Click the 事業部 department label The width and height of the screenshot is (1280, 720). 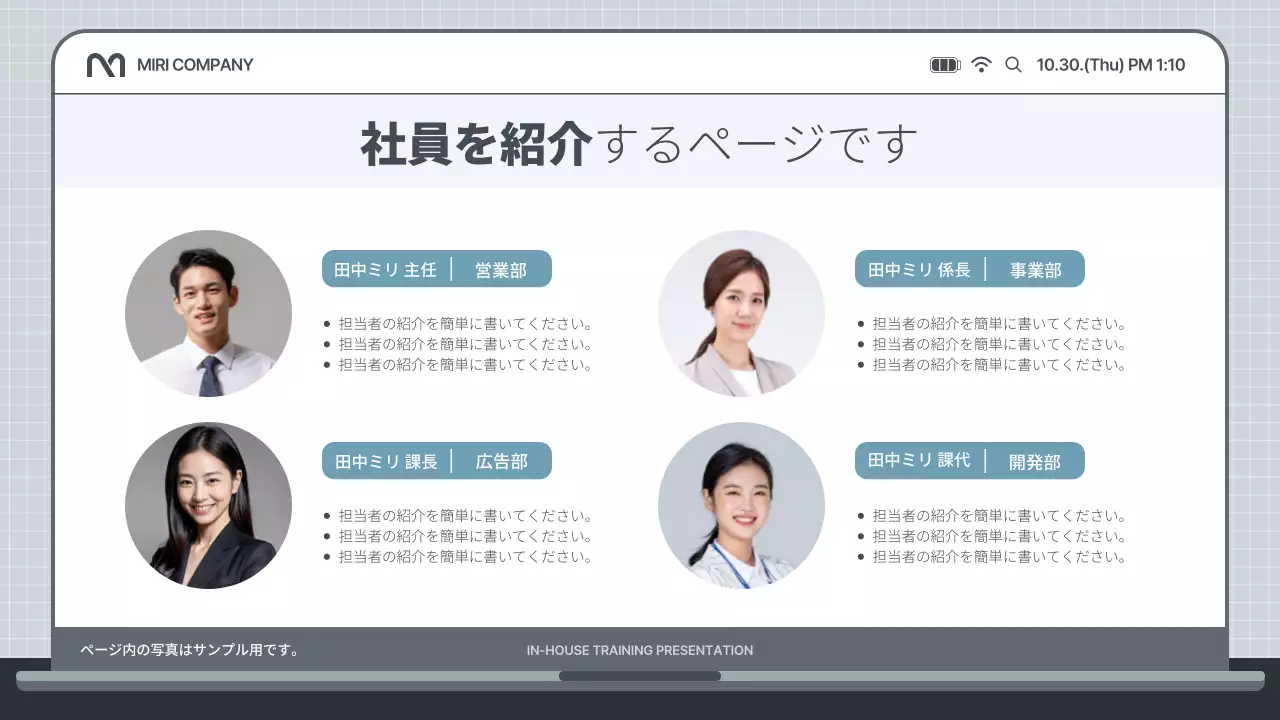click(x=1035, y=270)
